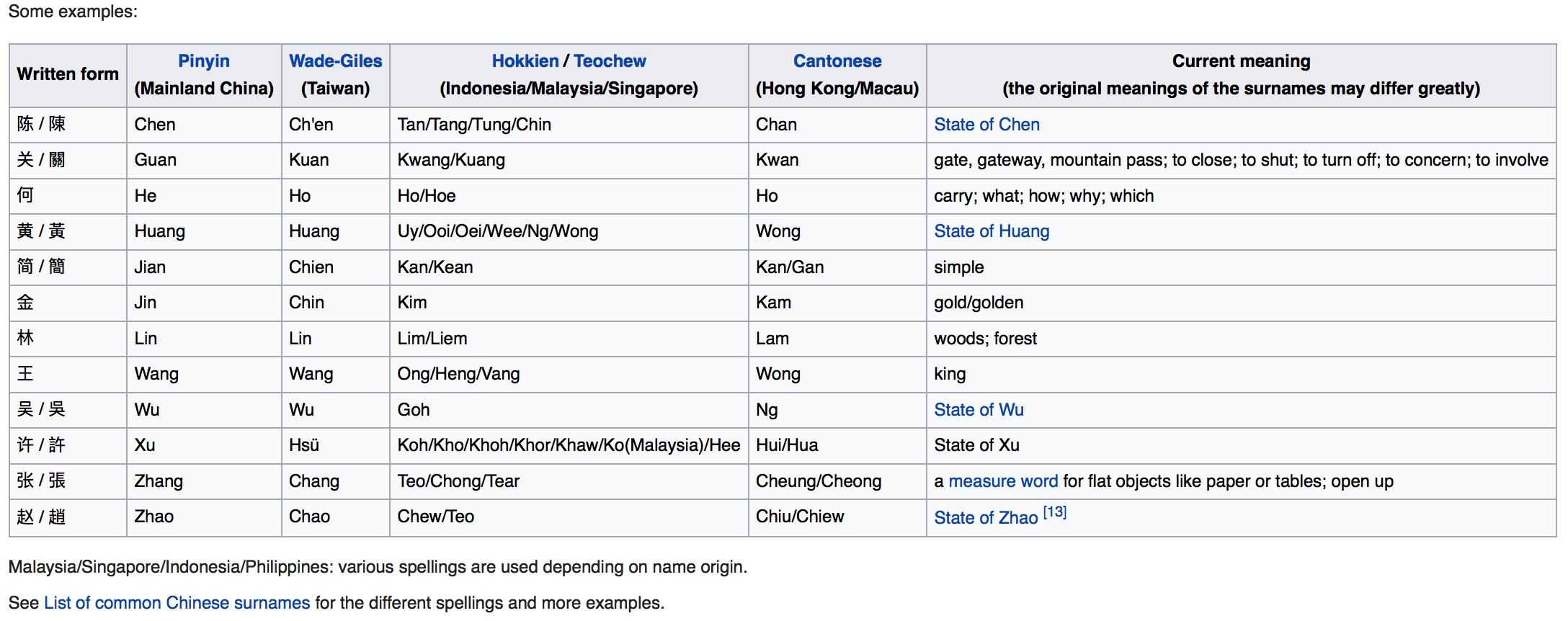
Task: Click the State of Wu link
Action: click(979, 410)
